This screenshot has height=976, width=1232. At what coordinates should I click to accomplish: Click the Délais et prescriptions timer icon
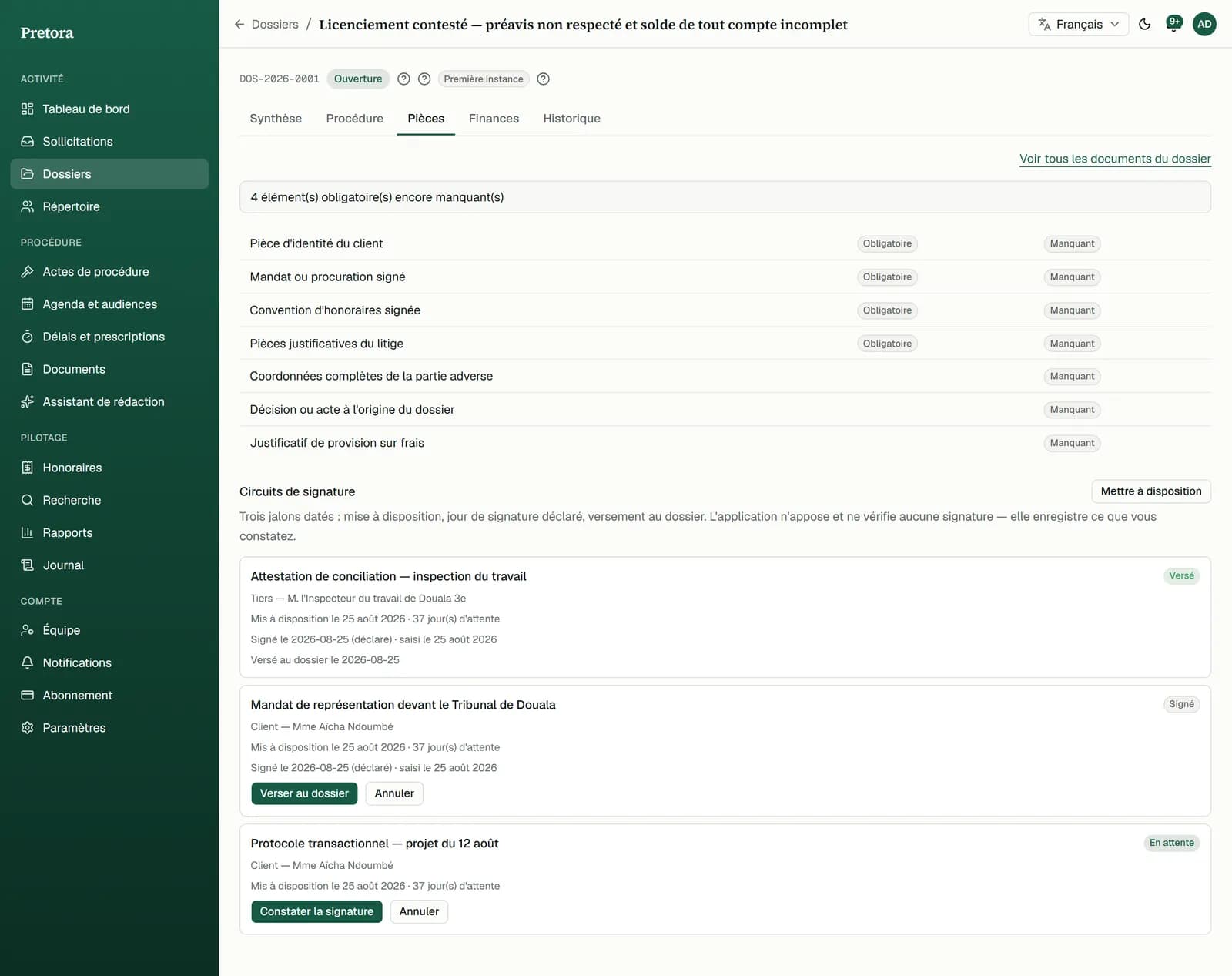(x=27, y=337)
